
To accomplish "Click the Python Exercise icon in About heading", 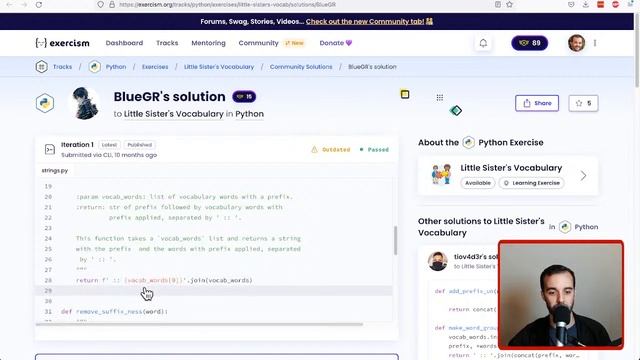I will (469, 142).
